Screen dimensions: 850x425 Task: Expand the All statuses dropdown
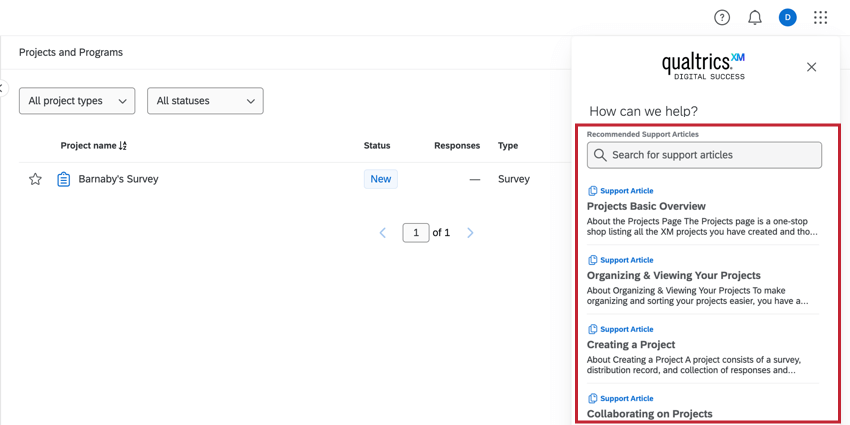point(205,101)
